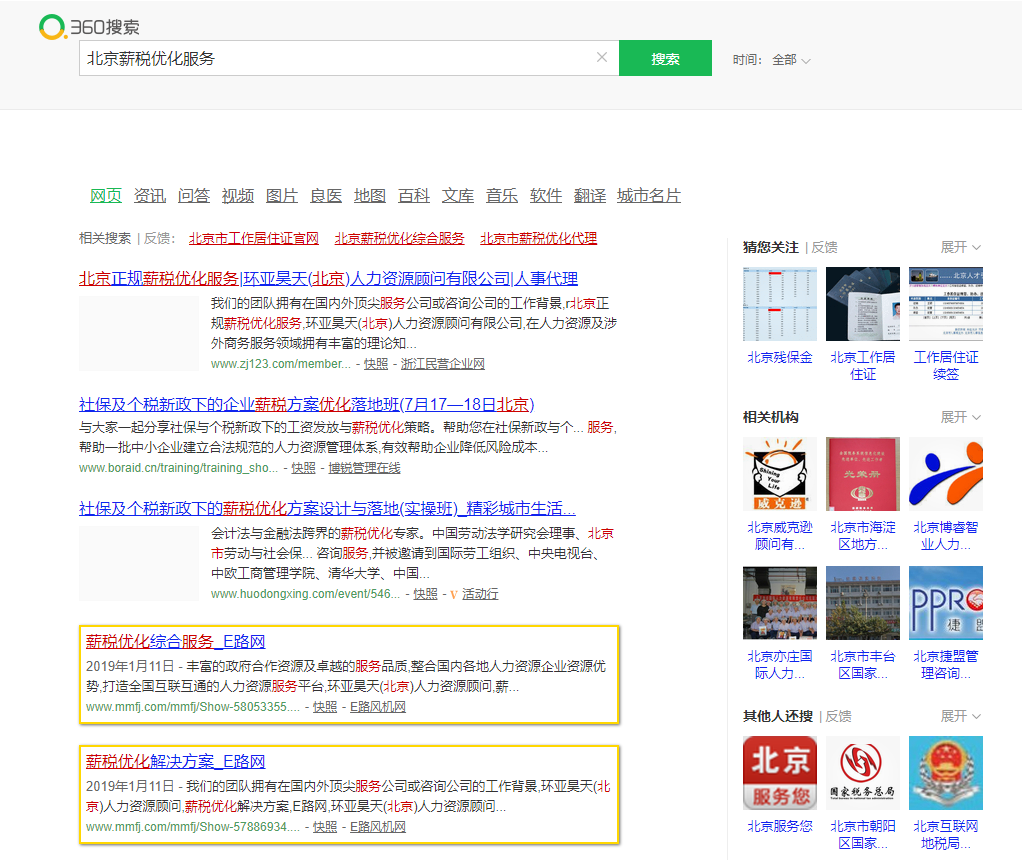Switch to the 问答 tab
The width and height of the screenshot is (1022, 860).
click(x=194, y=196)
